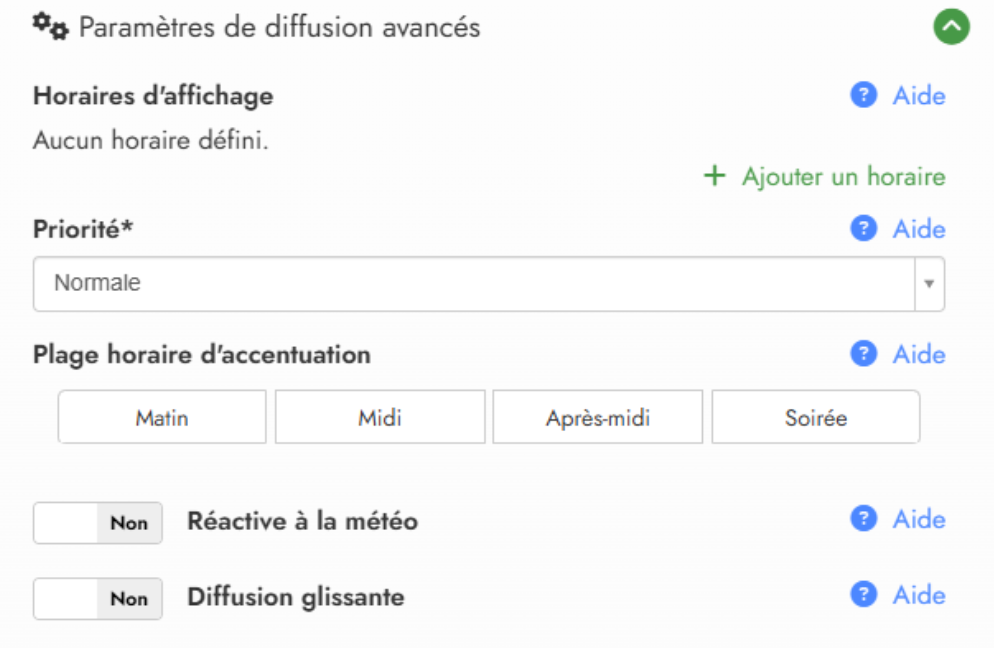The height and width of the screenshot is (648, 994).
Task: Click the plus icon to add a schedule
Action: pyautogui.click(x=714, y=177)
